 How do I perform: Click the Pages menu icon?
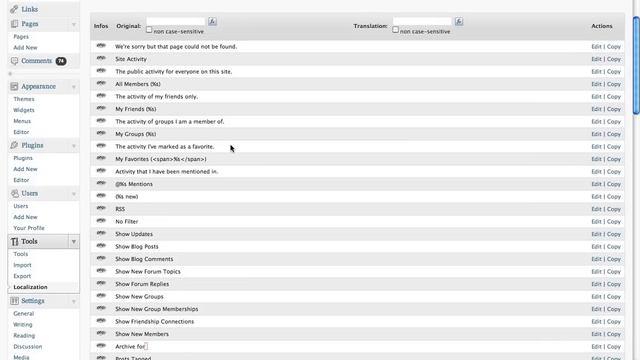tap(14, 24)
